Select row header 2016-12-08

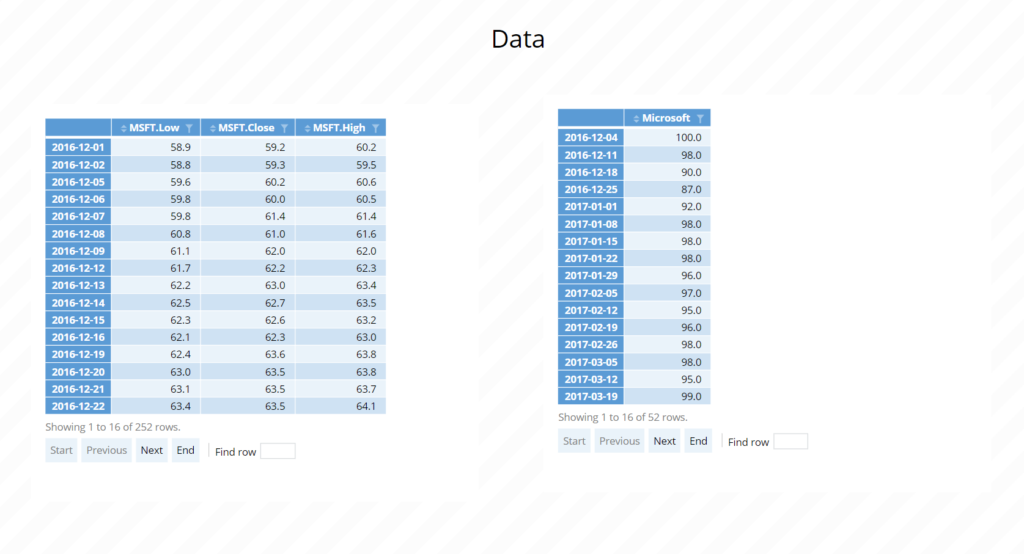pyautogui.click(x=78, y=233)
